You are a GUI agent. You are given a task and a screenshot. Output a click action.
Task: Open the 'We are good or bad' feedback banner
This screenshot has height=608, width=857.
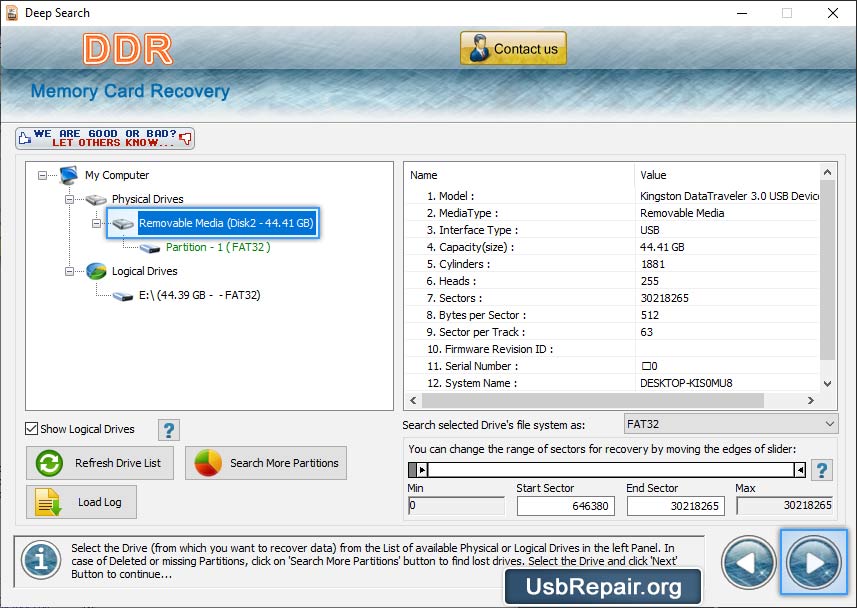105,138
